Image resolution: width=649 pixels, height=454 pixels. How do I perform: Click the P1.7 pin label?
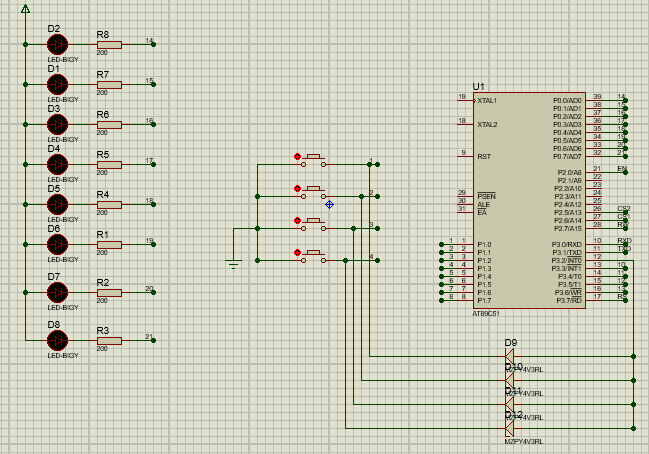click(x=484, y=300)
